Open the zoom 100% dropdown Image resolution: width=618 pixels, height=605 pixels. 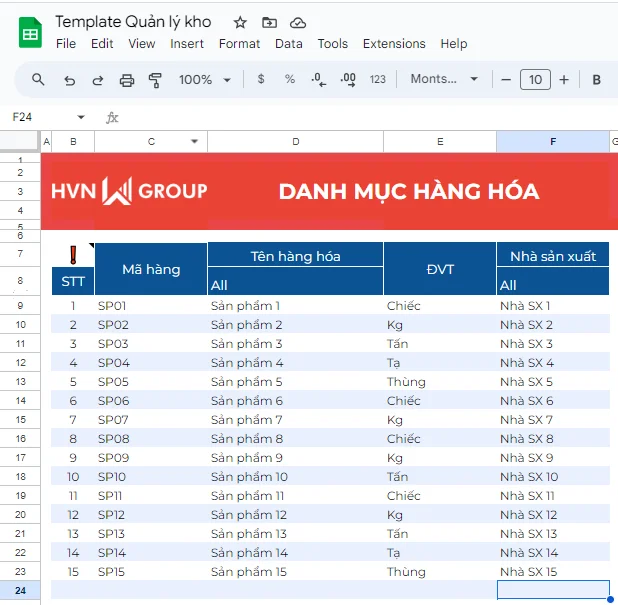(x=205, y=80)
